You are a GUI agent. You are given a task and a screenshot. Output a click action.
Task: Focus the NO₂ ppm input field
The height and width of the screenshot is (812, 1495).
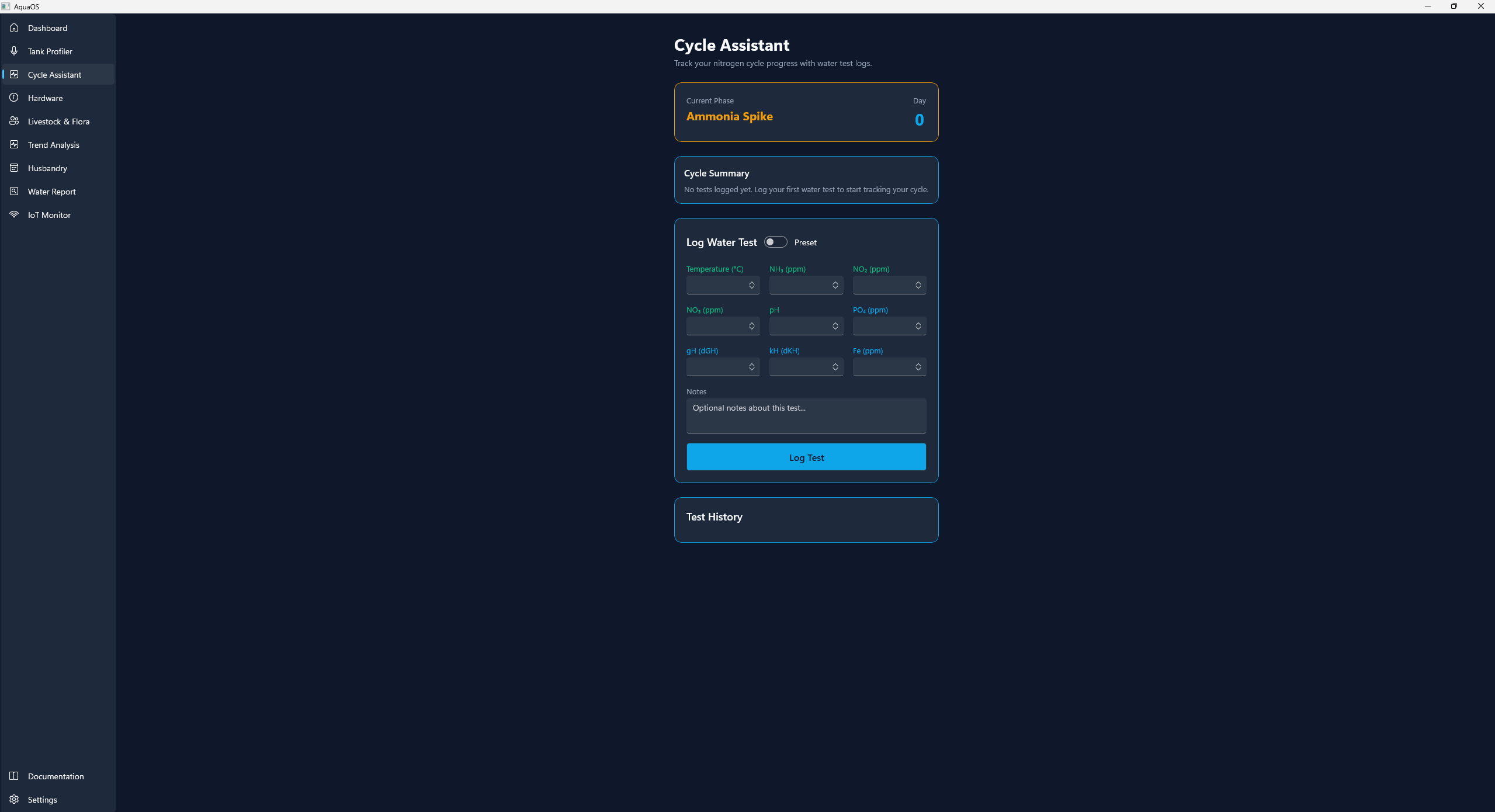pos(882,285)
